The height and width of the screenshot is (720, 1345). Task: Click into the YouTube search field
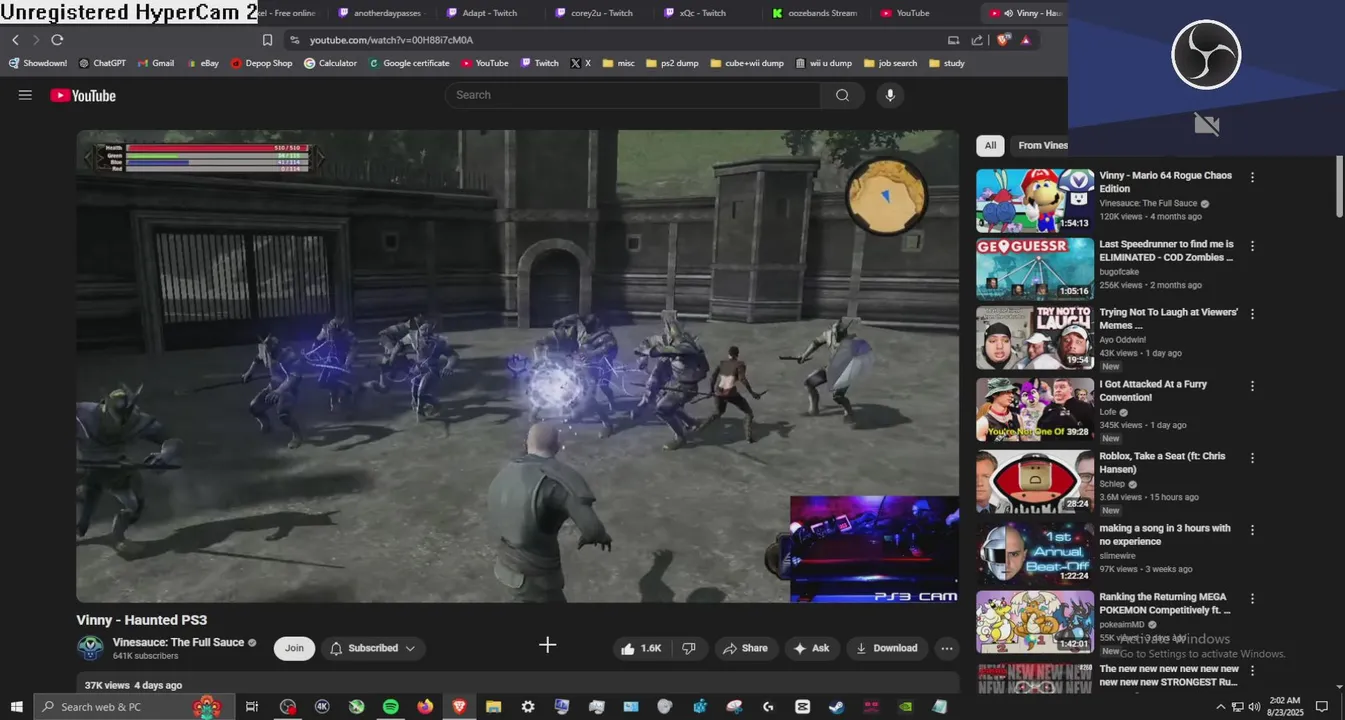633,95
